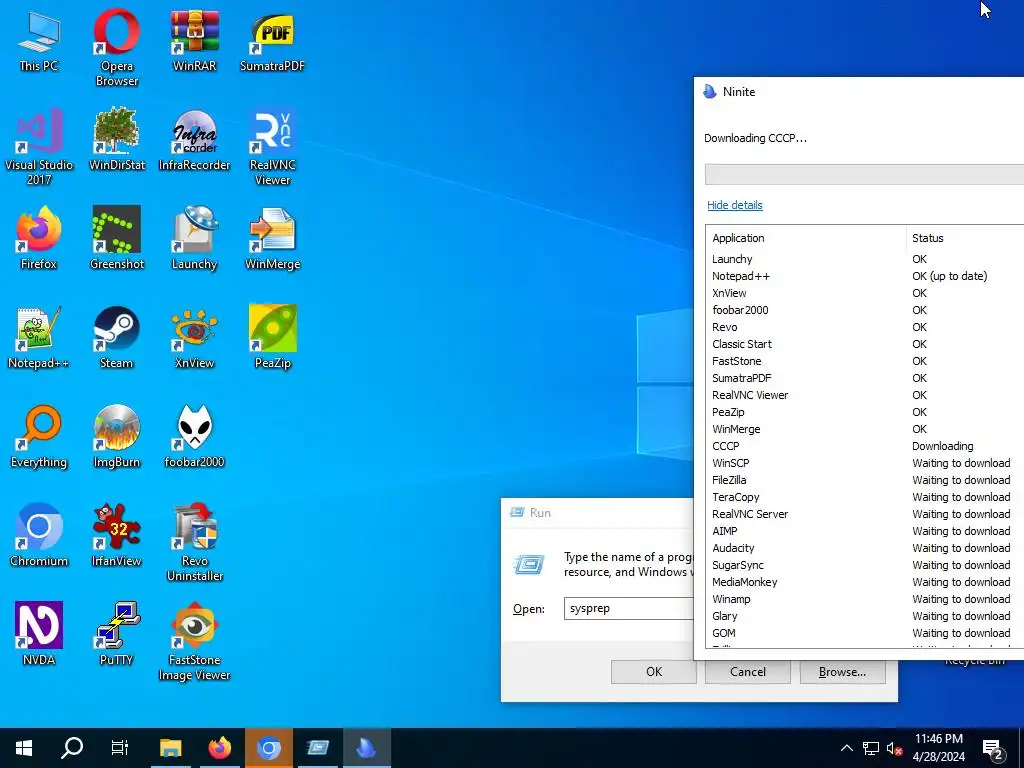Image resolution: width=1024 pixels, height=768 pixels.
Task: Click the Open field containing sysprep
Action: (628, 609)
